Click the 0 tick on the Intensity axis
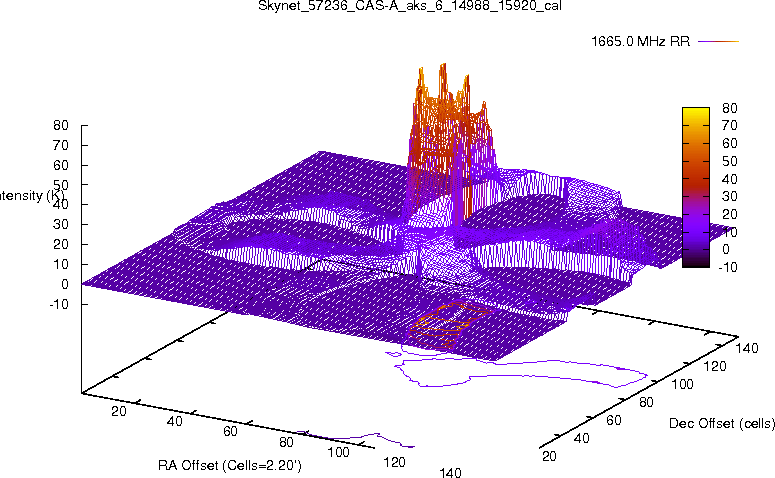This screenshot has height=478, width=775. coord(65,284)
